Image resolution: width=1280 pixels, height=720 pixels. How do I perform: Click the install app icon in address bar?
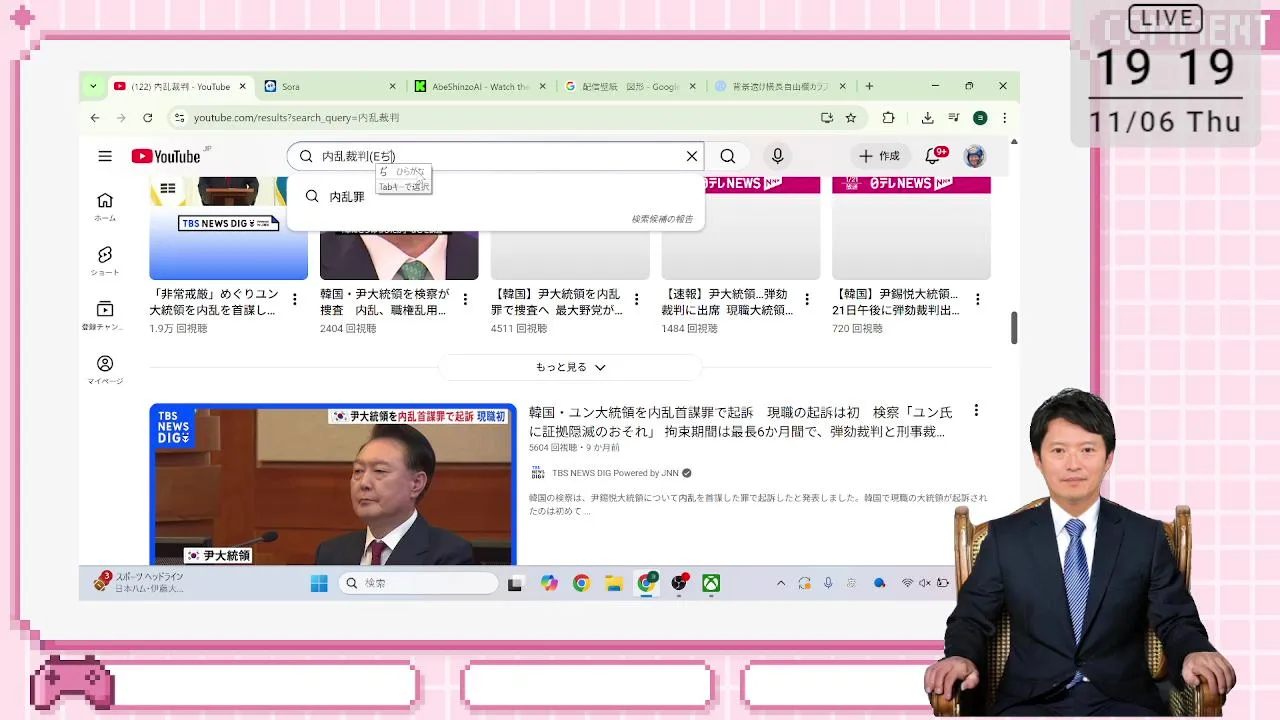827,117
